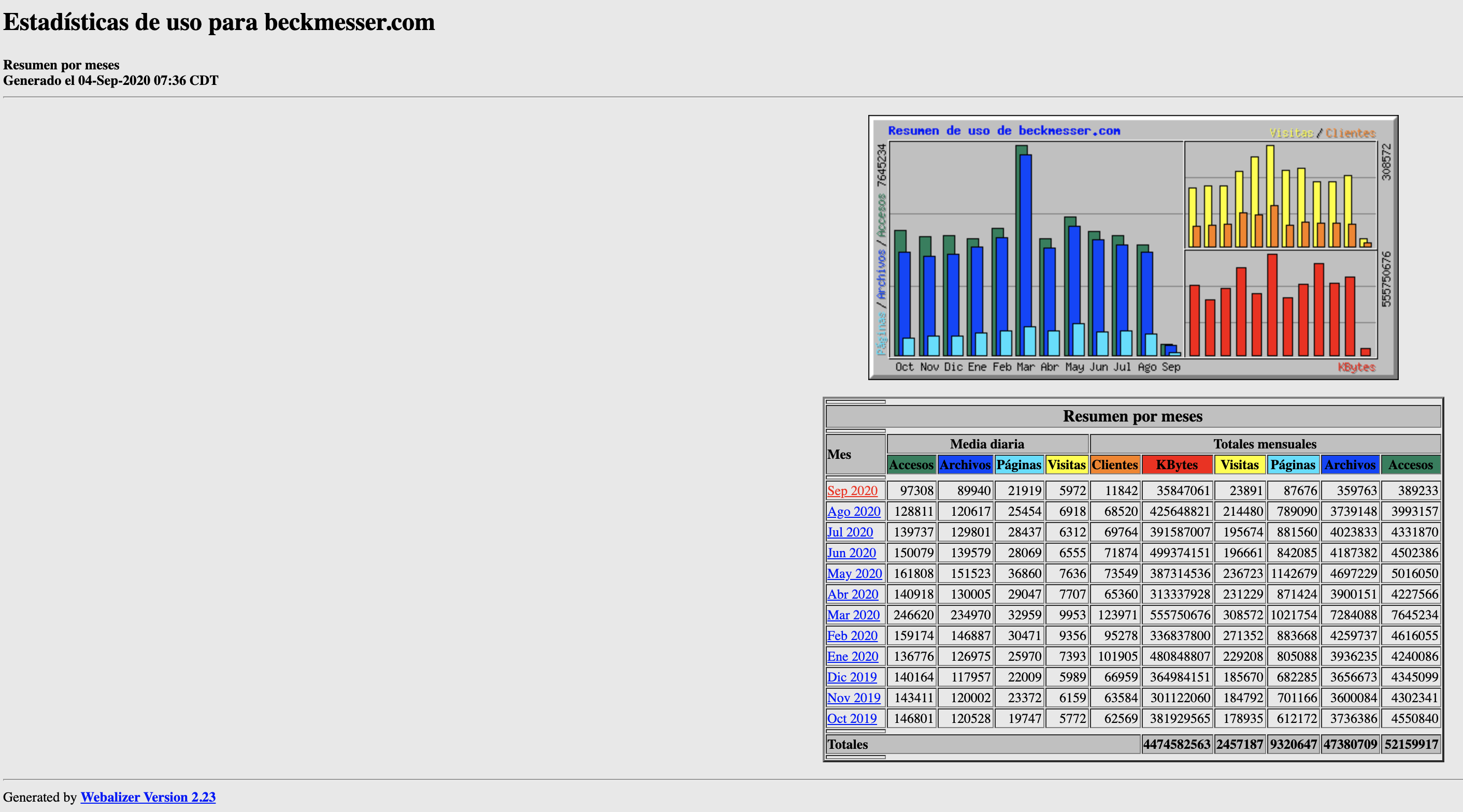Screen dimensions: 1463x812
Task: Click the red KBytes column header
Action: point(1177,465)
